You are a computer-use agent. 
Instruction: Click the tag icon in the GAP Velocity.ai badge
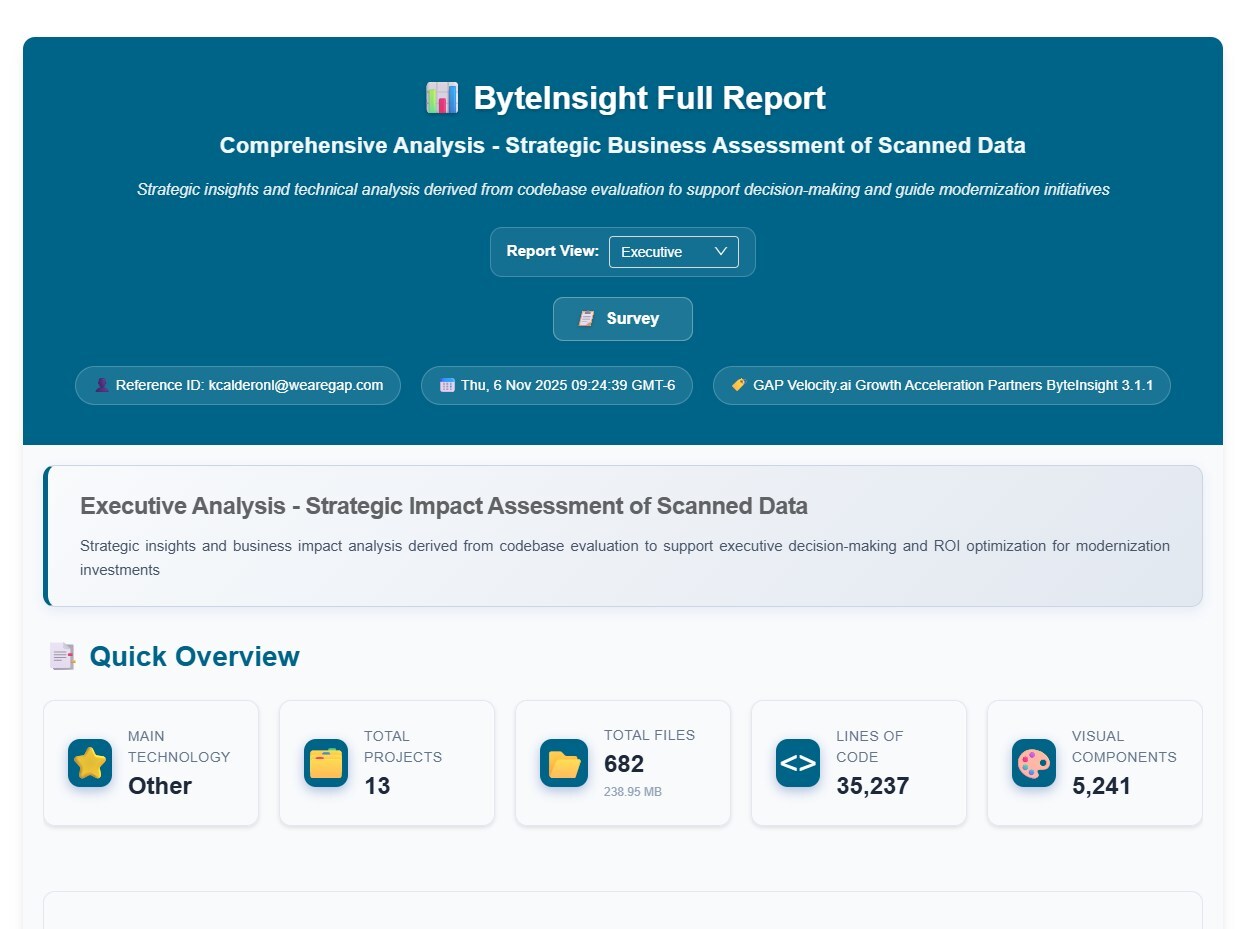click(x=738, y=385)
